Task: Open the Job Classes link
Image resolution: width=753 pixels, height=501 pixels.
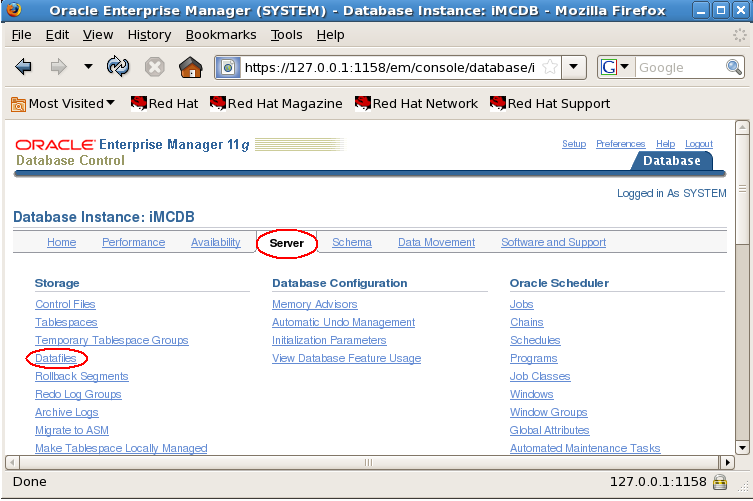Action: pyautogui.click(x=540, y=376)
